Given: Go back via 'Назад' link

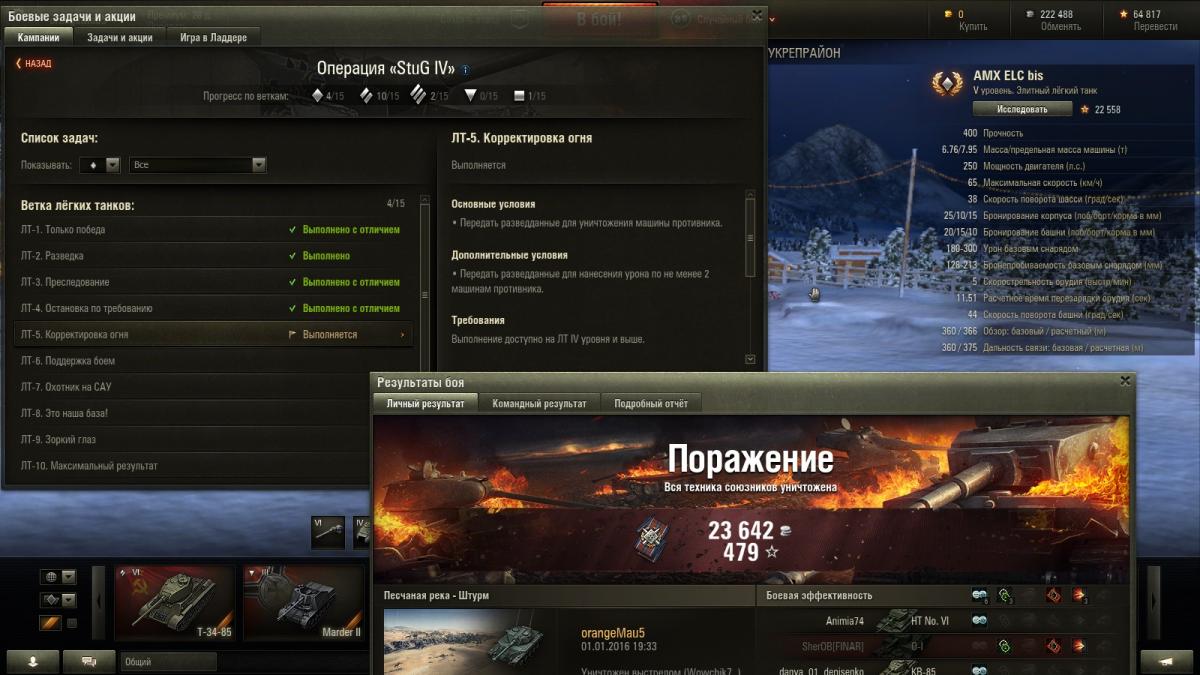Looking at the screenshot, I should click(x=34, y=63).
